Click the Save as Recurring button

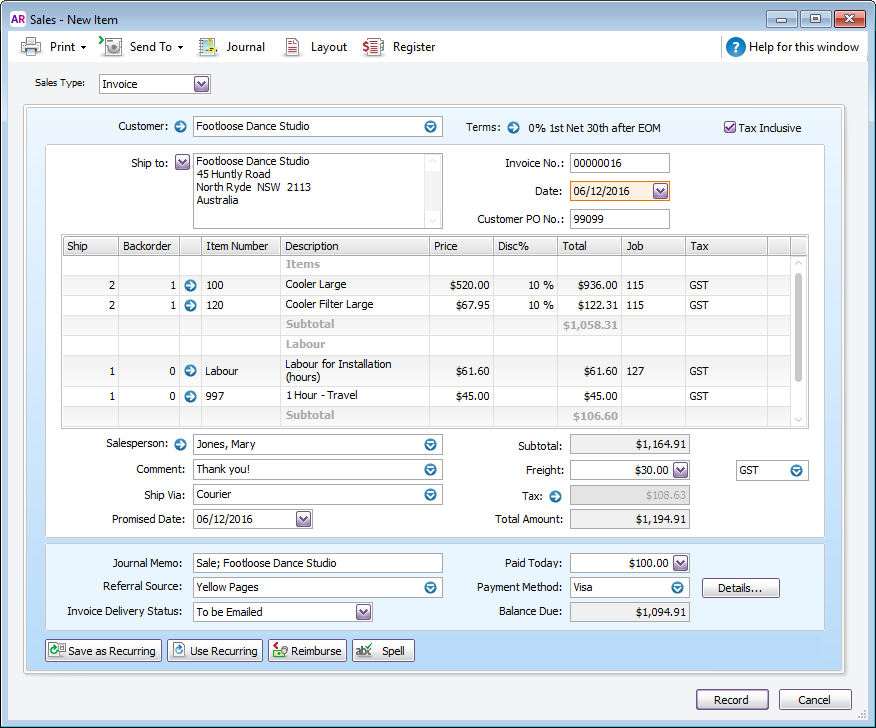pos(103,650)
